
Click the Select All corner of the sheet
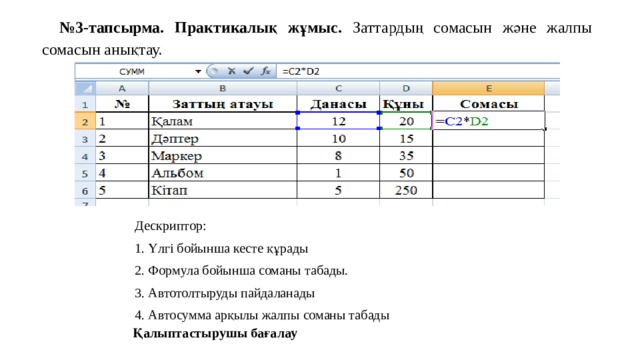[85, 88]
